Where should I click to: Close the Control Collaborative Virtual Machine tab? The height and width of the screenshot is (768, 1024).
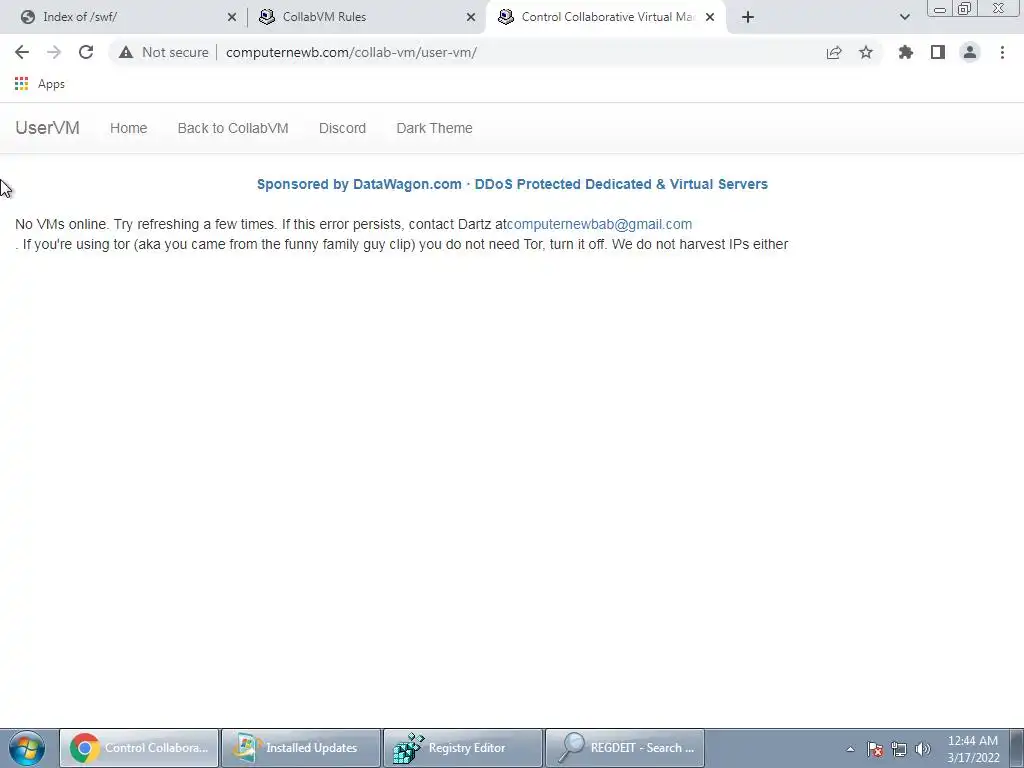point(710,17)
